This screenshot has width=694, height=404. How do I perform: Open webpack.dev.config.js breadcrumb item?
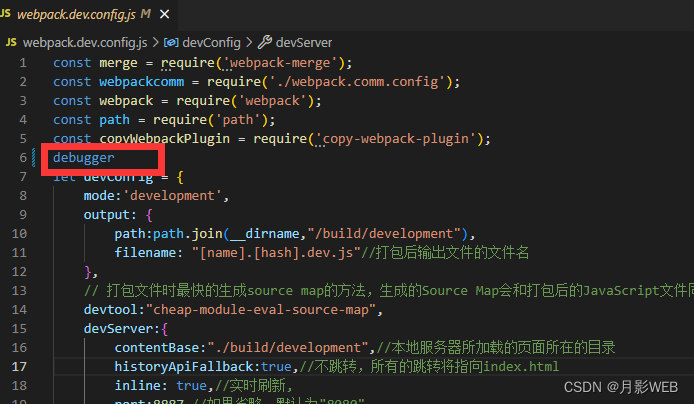coord(85,42)
